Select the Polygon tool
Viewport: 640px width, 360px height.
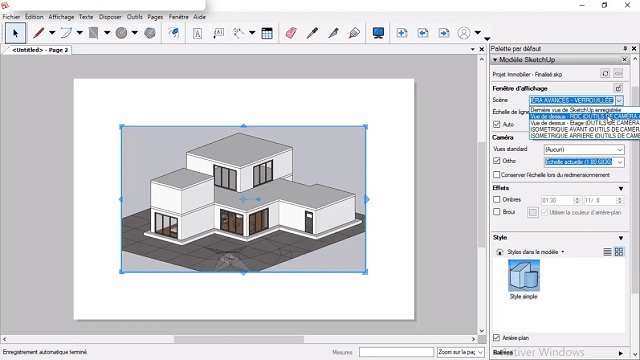tap(150, 33)
